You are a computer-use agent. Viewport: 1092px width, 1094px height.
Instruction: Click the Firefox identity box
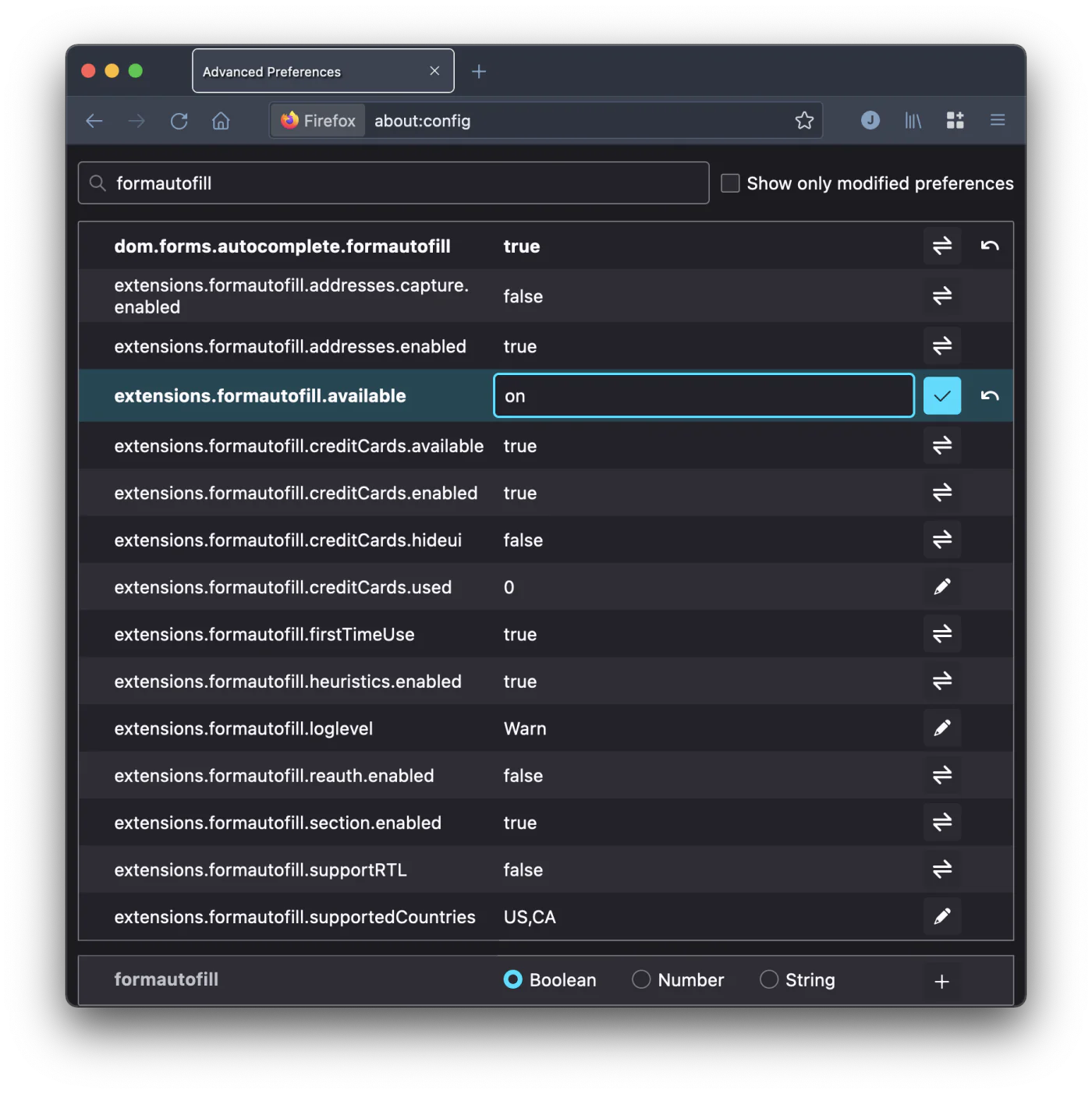[x=318, y=121]
